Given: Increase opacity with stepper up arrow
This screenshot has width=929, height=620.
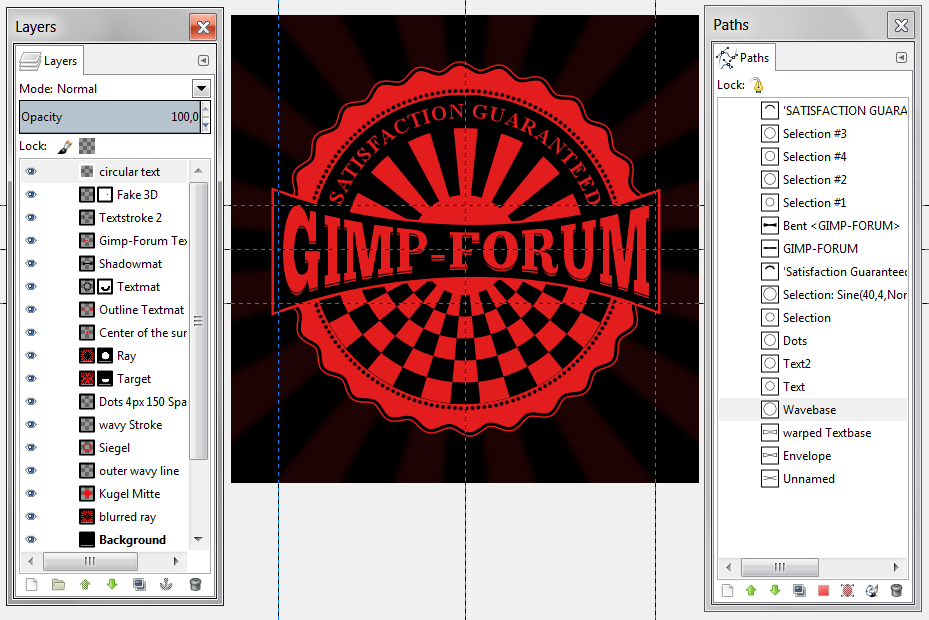Looking at the screenshot, I should pyautogui.click(x=206, y=109).
